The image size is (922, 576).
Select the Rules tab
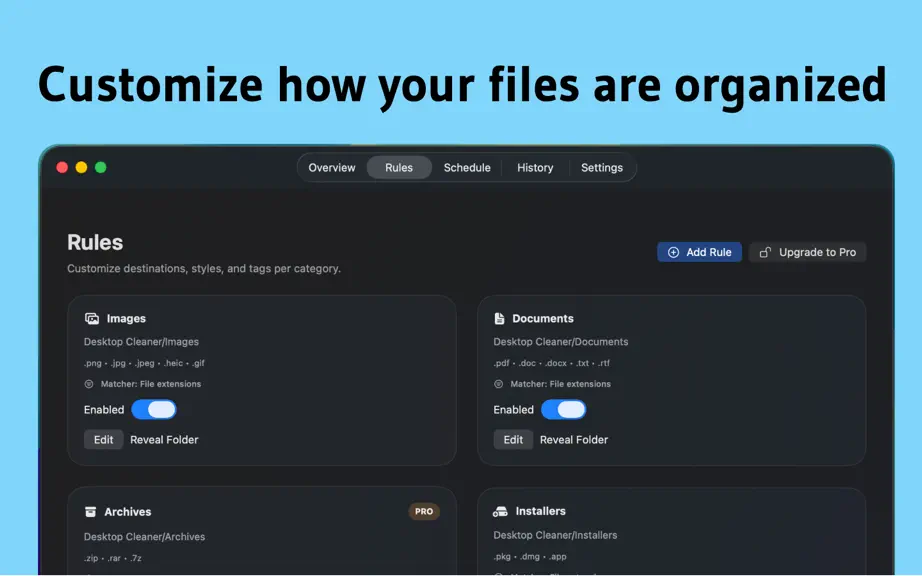[399, 168]
